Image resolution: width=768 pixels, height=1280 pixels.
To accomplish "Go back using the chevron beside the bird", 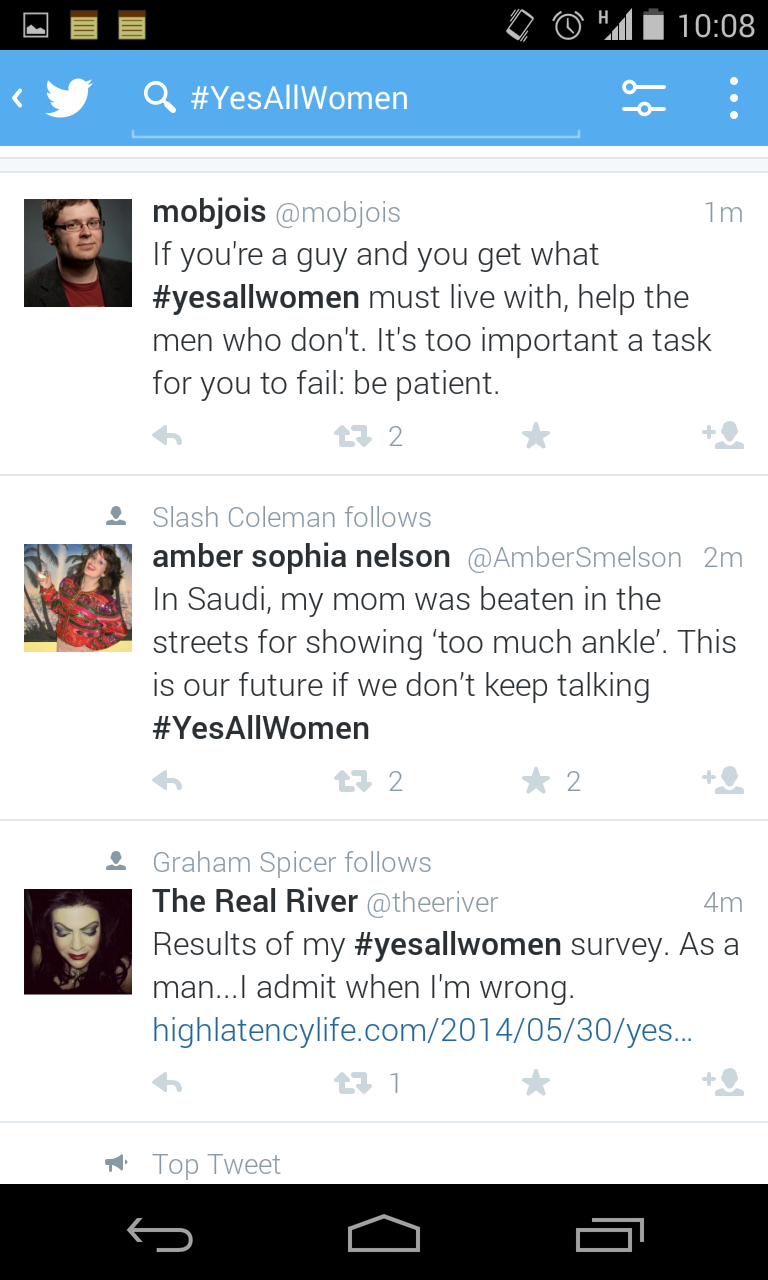I will 17,98.
